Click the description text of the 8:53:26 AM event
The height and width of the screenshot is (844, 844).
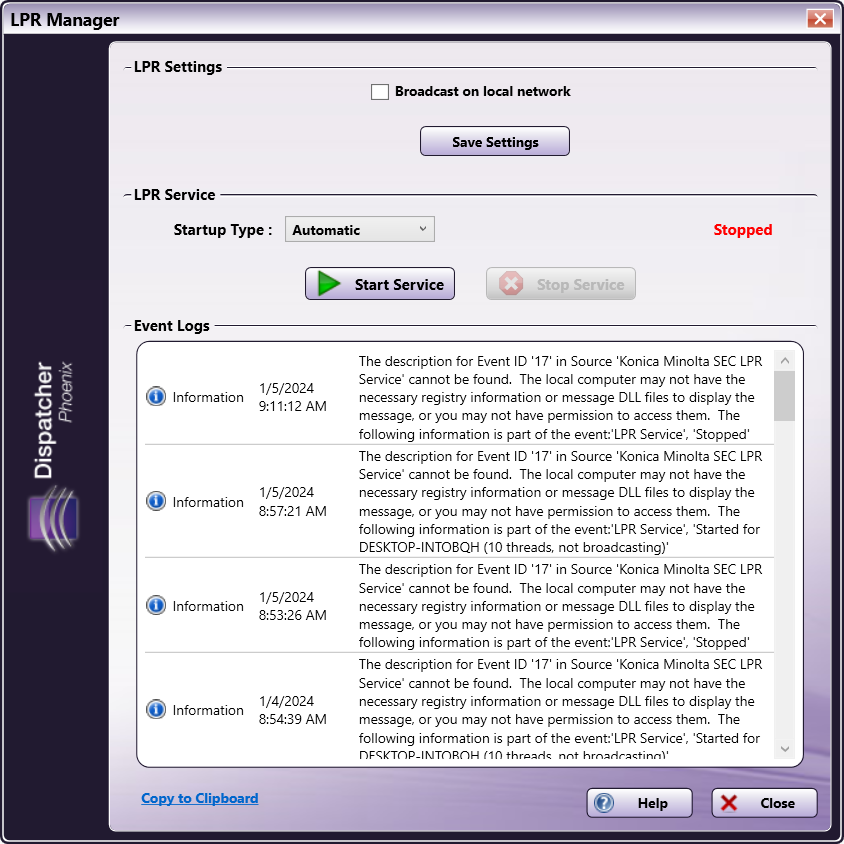point(560,606)
